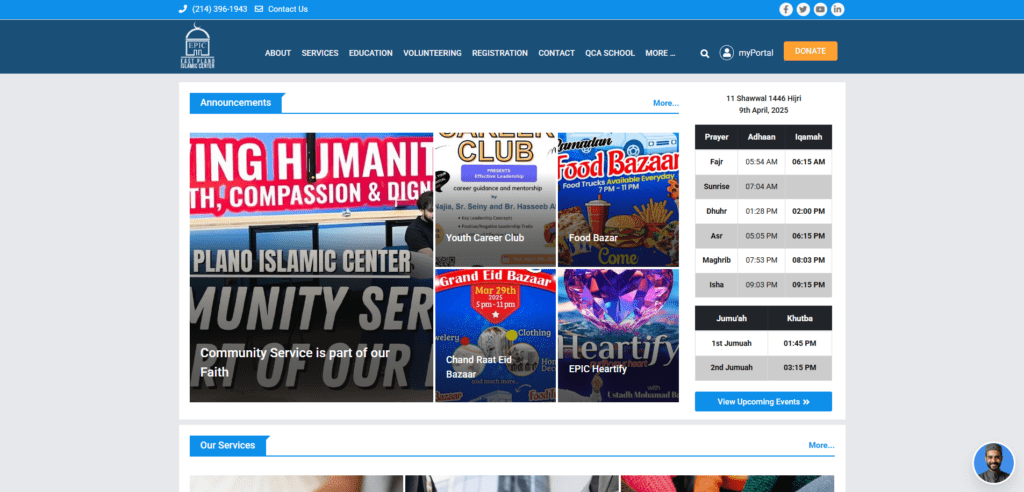Click the myPortal user avatar icon
Viewport: 1024px width, 492px height.
tap(727, 53)
